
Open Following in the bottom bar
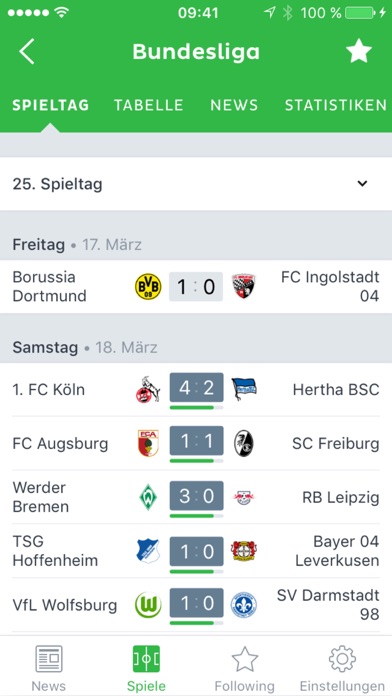click(245, 668)
